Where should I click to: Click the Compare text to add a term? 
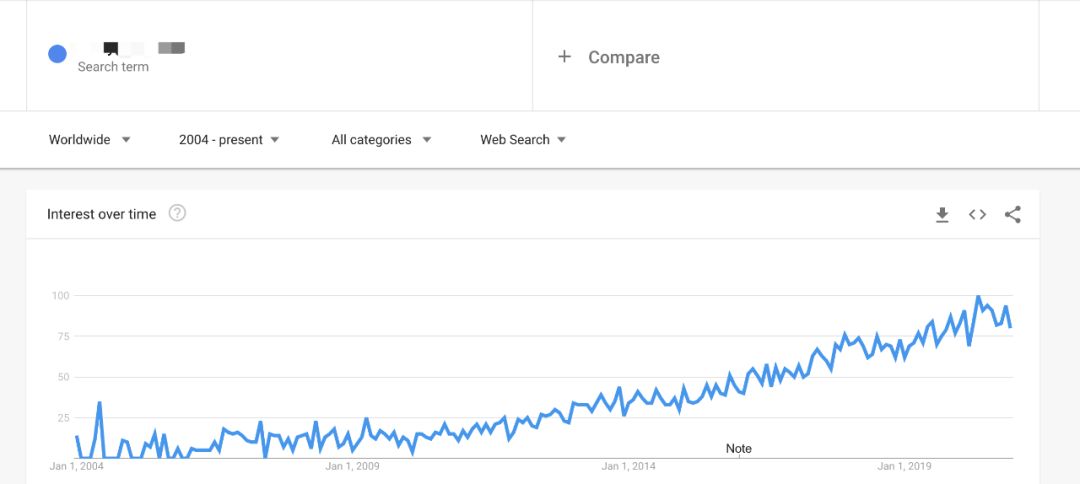point(624,57)
